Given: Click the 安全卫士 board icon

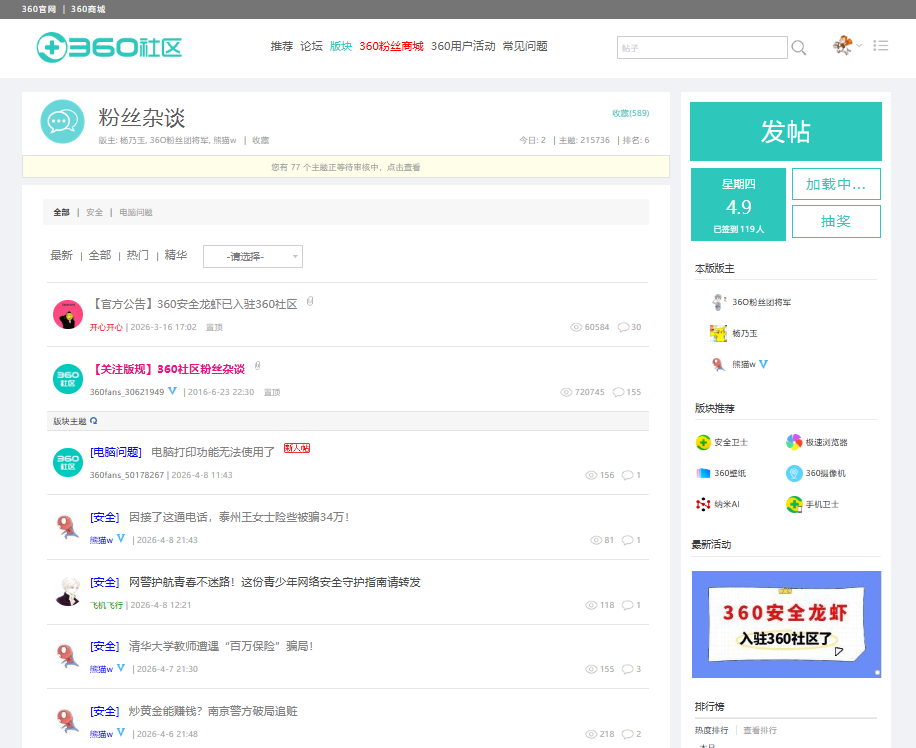Looking at the screenshot, I should tap(703, 442).
